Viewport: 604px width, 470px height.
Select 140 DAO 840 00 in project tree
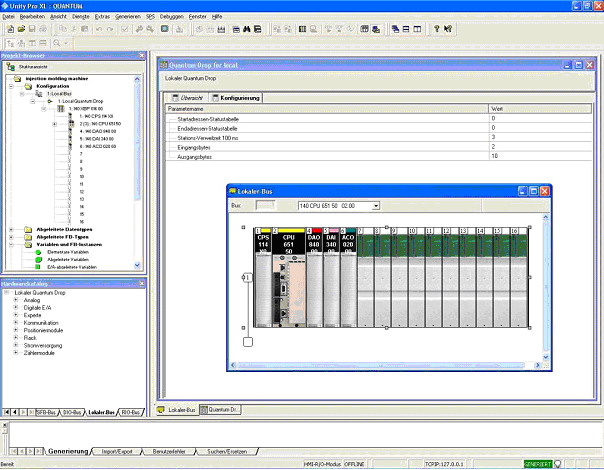98,131
